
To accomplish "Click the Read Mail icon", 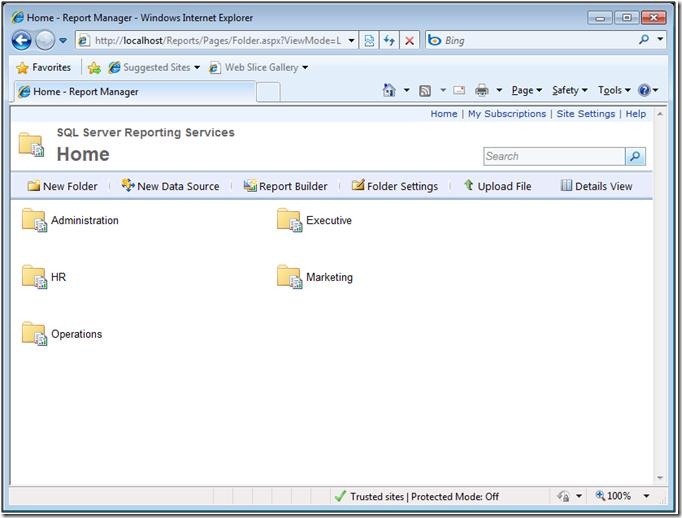I will point(459,90).
